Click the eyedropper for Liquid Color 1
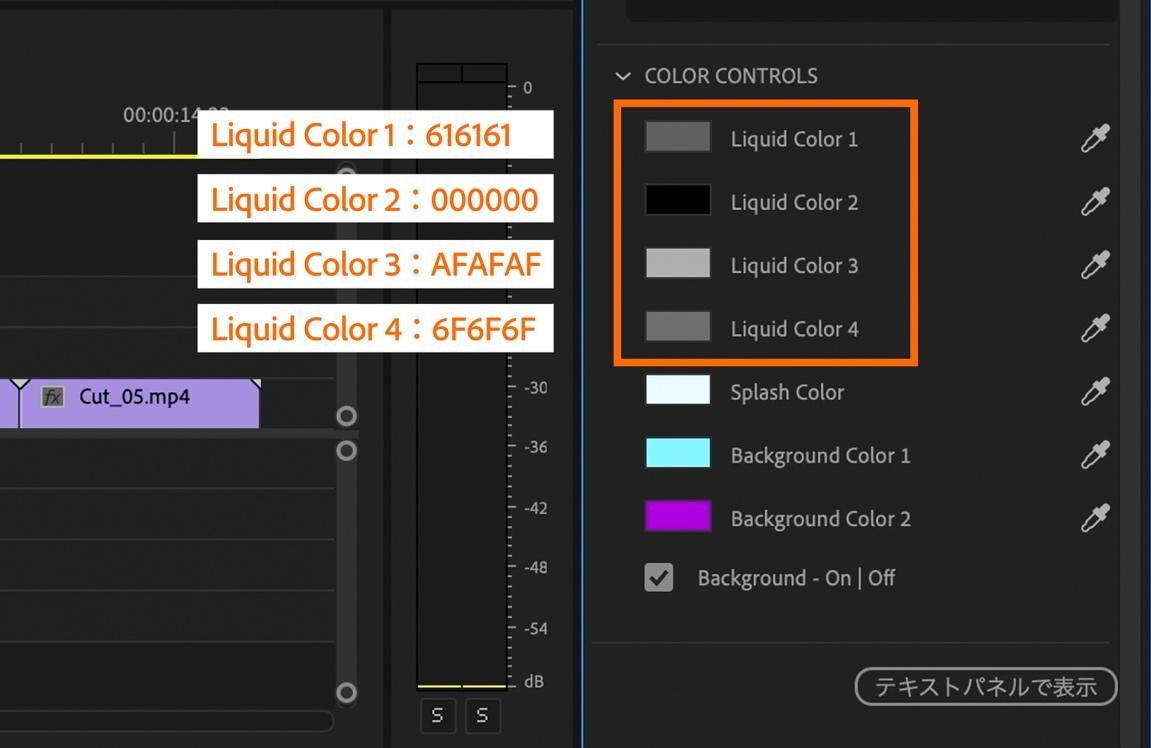This screenshot has height=748, width=1151. tap(1095, 138)
